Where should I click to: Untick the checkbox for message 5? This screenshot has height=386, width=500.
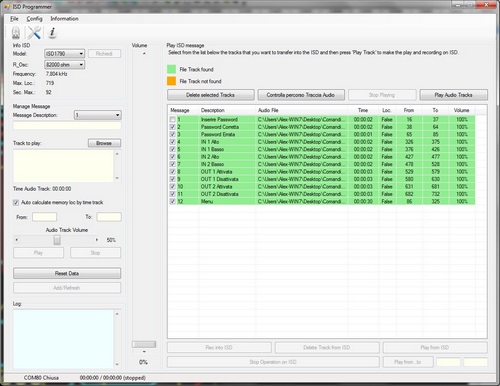click(172, 149)
